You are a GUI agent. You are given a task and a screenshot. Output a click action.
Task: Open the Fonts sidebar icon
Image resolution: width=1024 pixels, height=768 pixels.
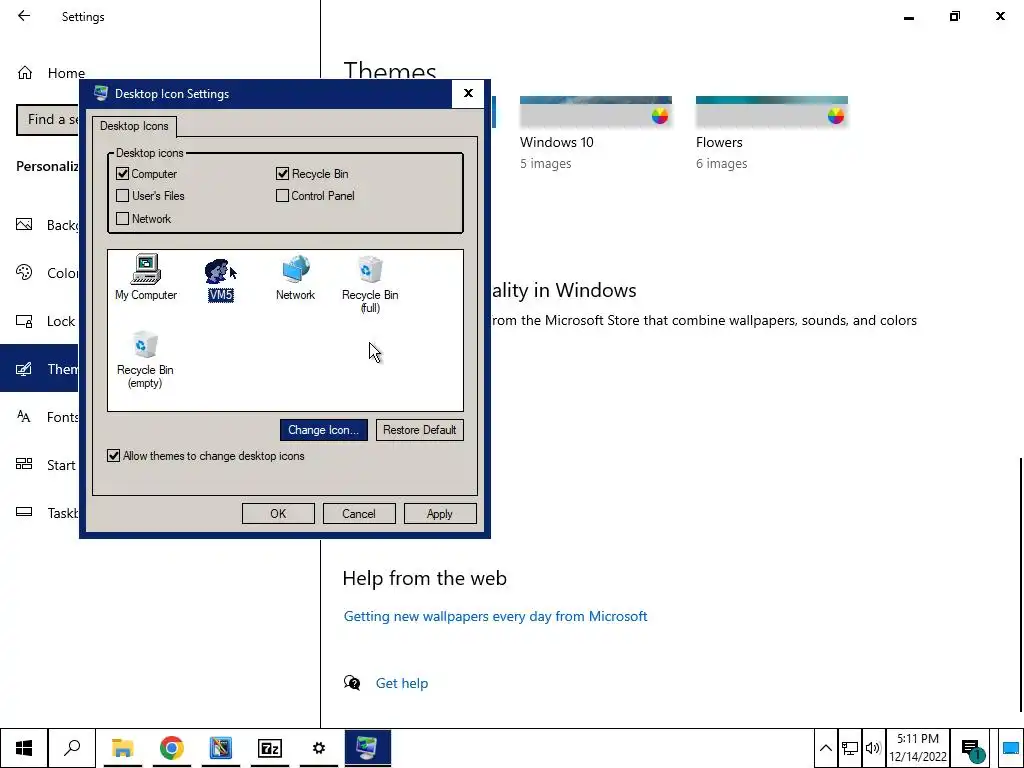(24, 417)
